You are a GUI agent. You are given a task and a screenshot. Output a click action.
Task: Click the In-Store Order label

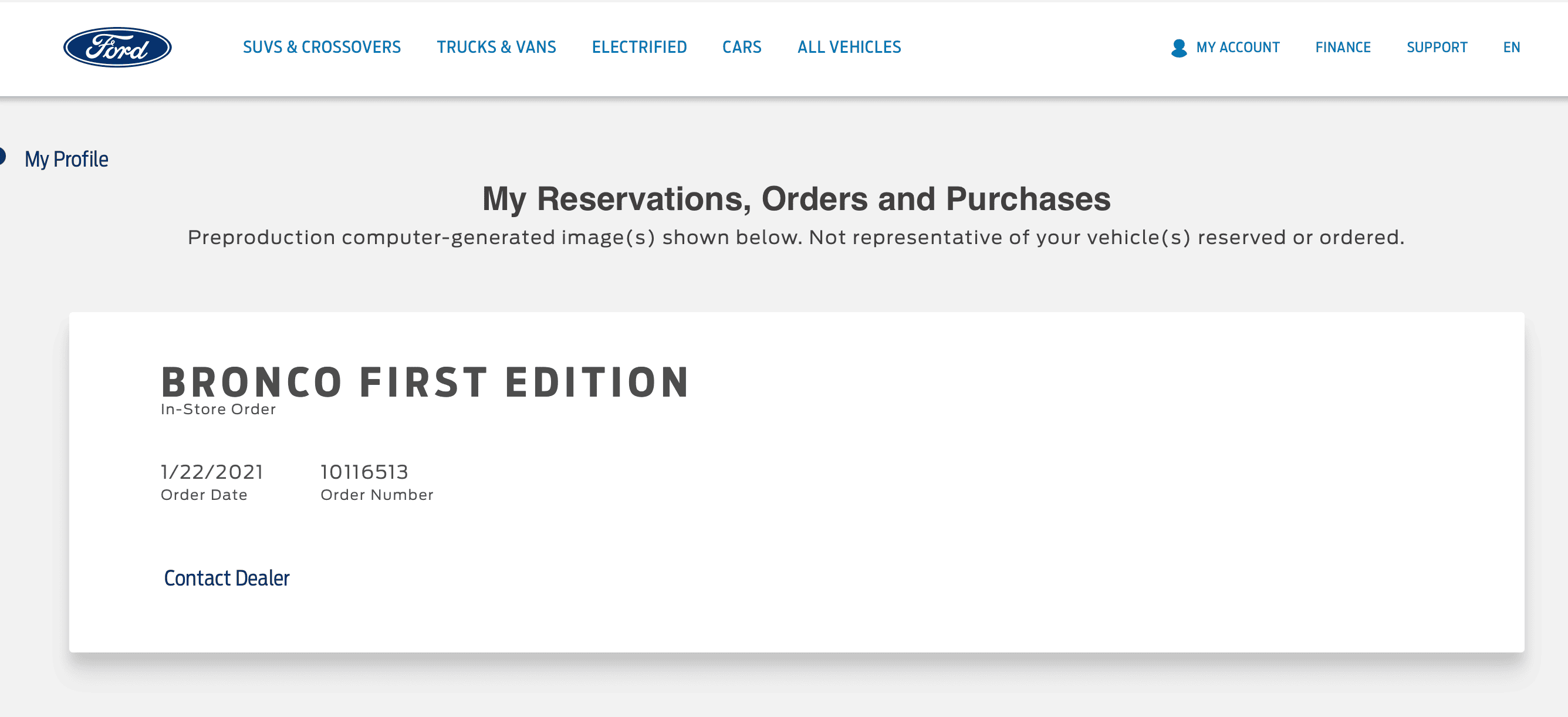point(218,409)
